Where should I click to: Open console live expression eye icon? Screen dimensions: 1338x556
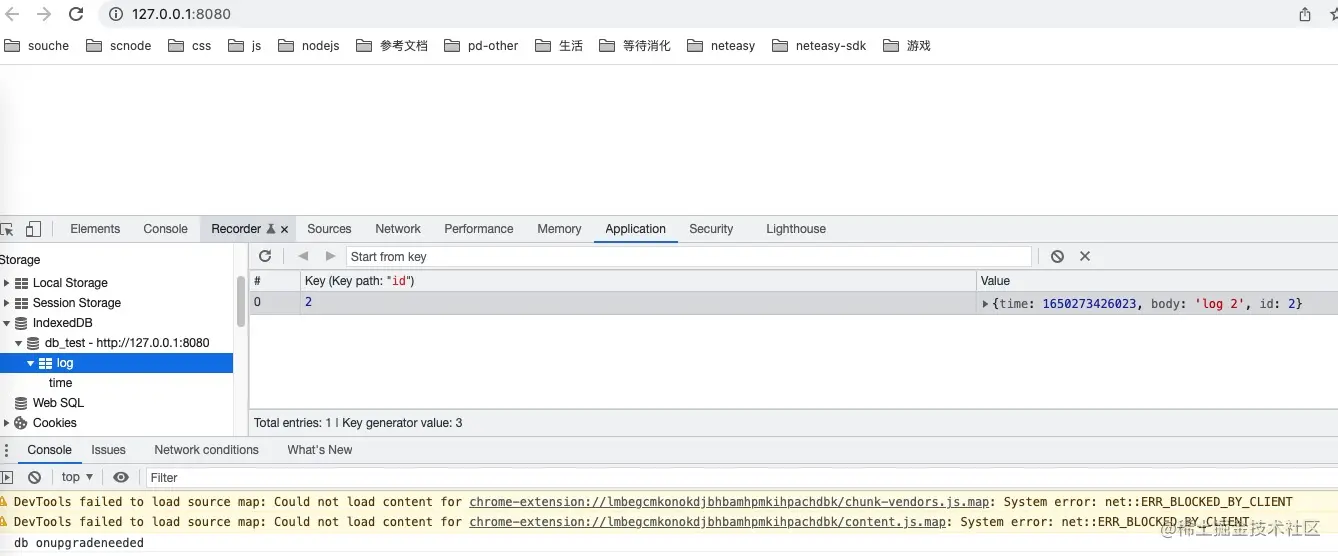(121, 478)
